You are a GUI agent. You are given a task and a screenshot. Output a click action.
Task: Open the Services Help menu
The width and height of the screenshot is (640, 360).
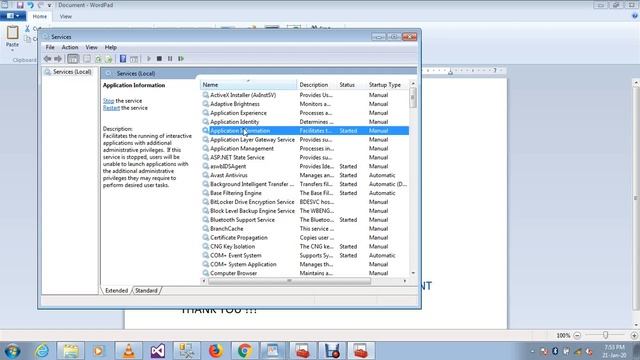111,47
